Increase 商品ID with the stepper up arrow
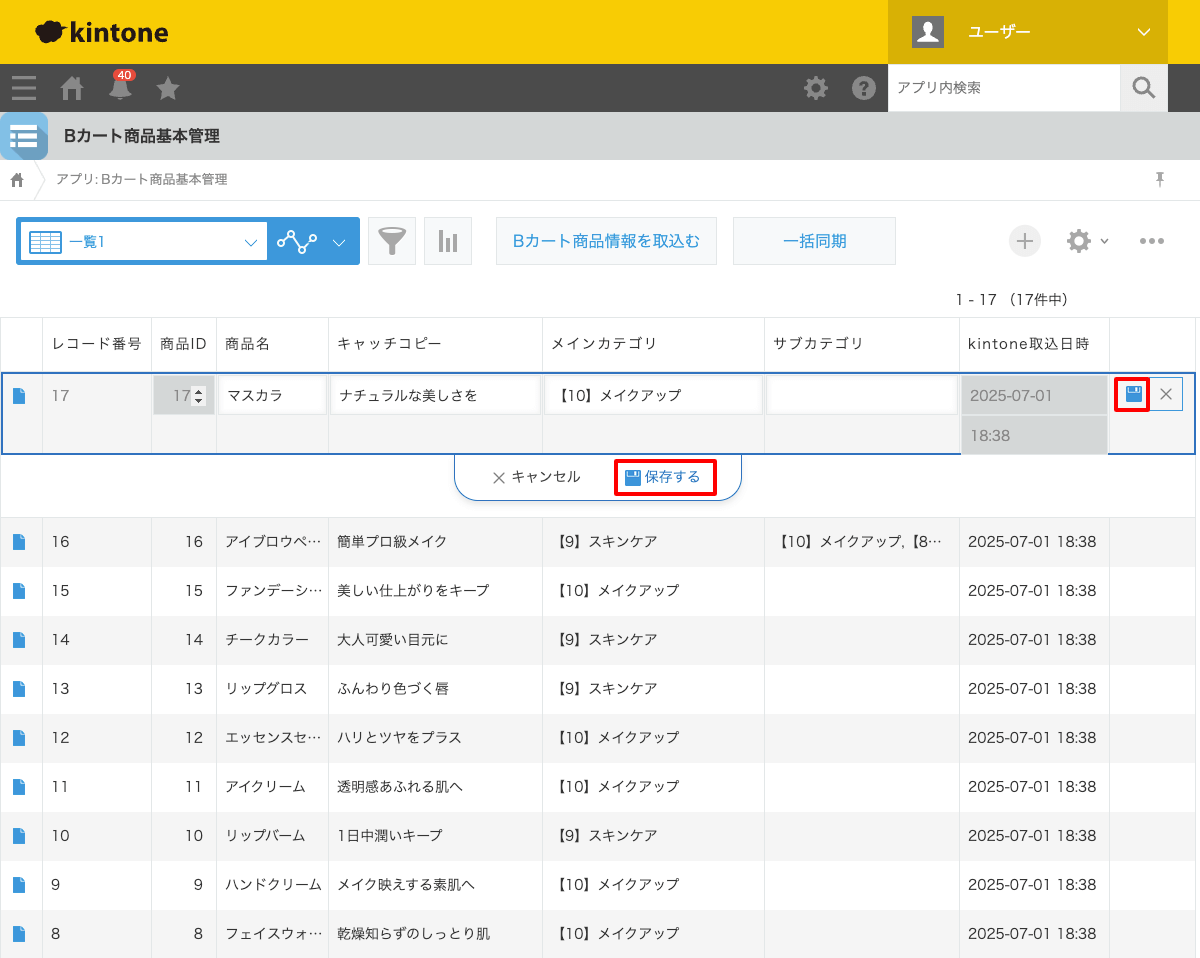The width and height of the screenshot is (1200, 958). tap(196, 390)
